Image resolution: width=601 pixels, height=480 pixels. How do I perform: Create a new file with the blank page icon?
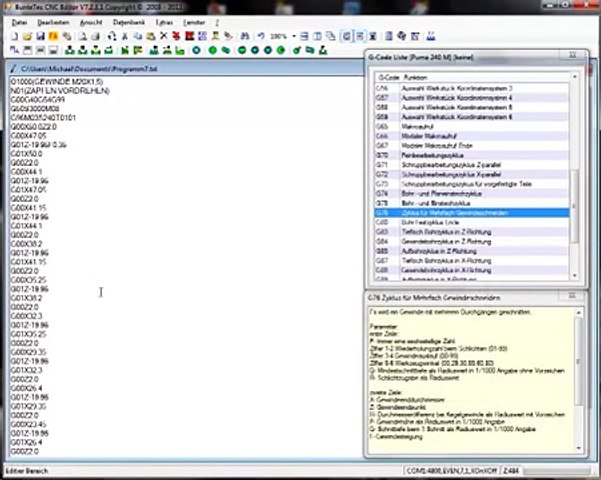(14, 36)
